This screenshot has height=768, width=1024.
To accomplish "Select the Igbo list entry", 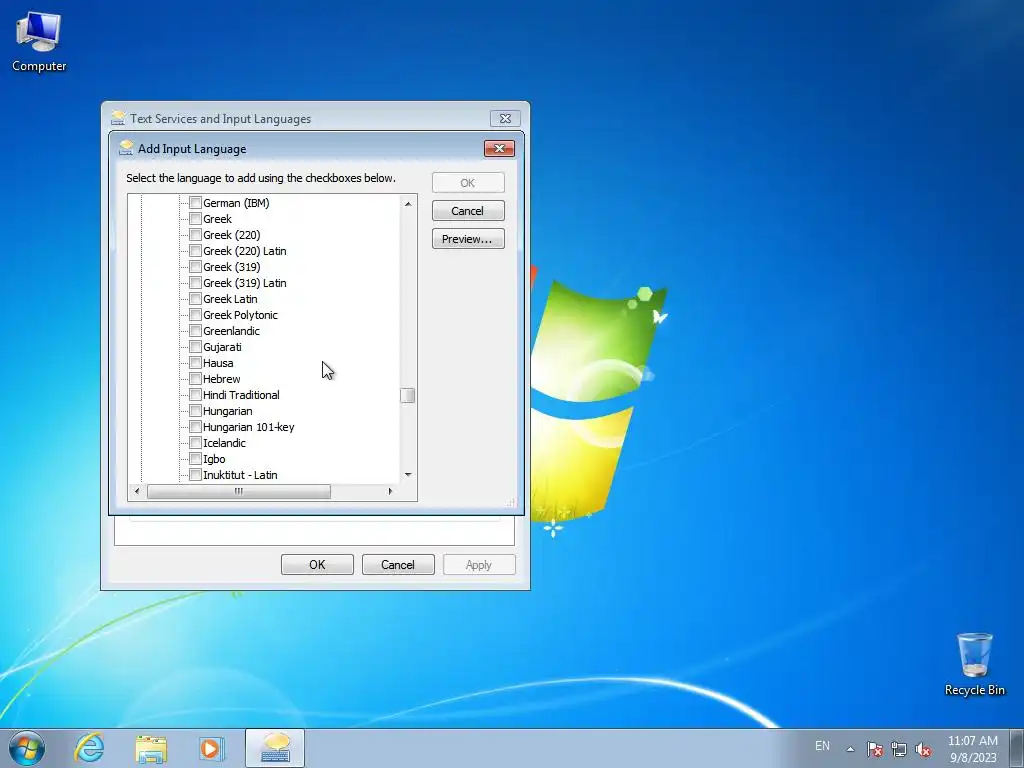I will (x=214, y=459).
